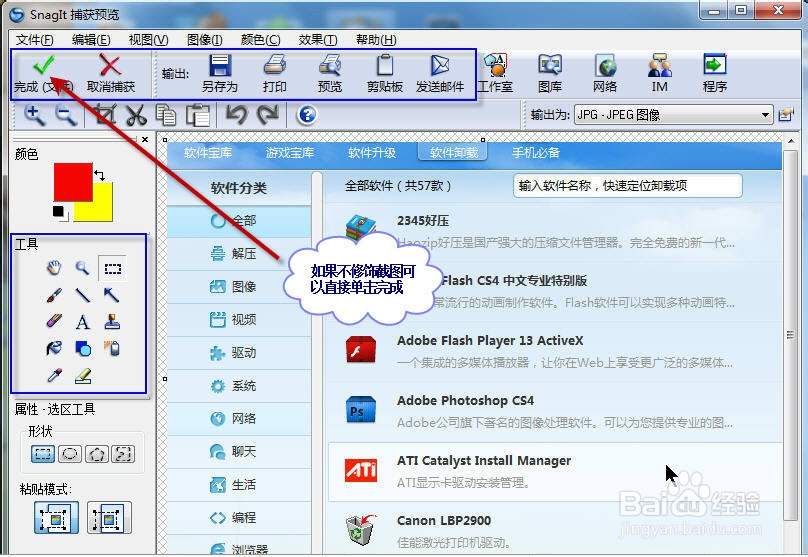Viewport: 808px width, 557px height.
Task: Click the captured 软件卸载 tab
Action: pos(453,153)
